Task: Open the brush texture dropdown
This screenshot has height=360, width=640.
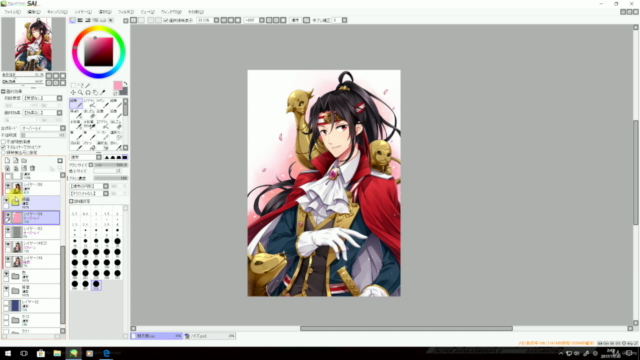Action: [106, 193]
